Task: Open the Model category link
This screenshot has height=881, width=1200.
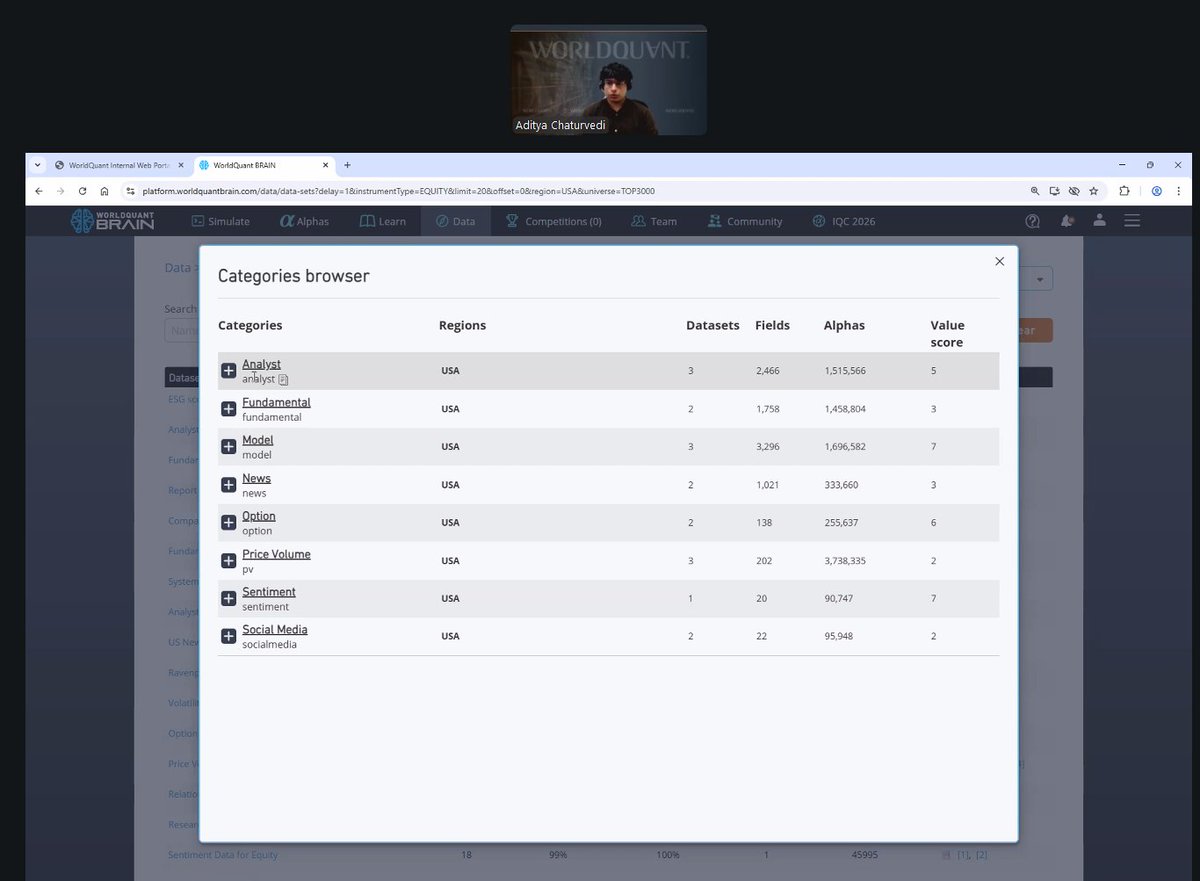Action: click(x=257, y=440)
